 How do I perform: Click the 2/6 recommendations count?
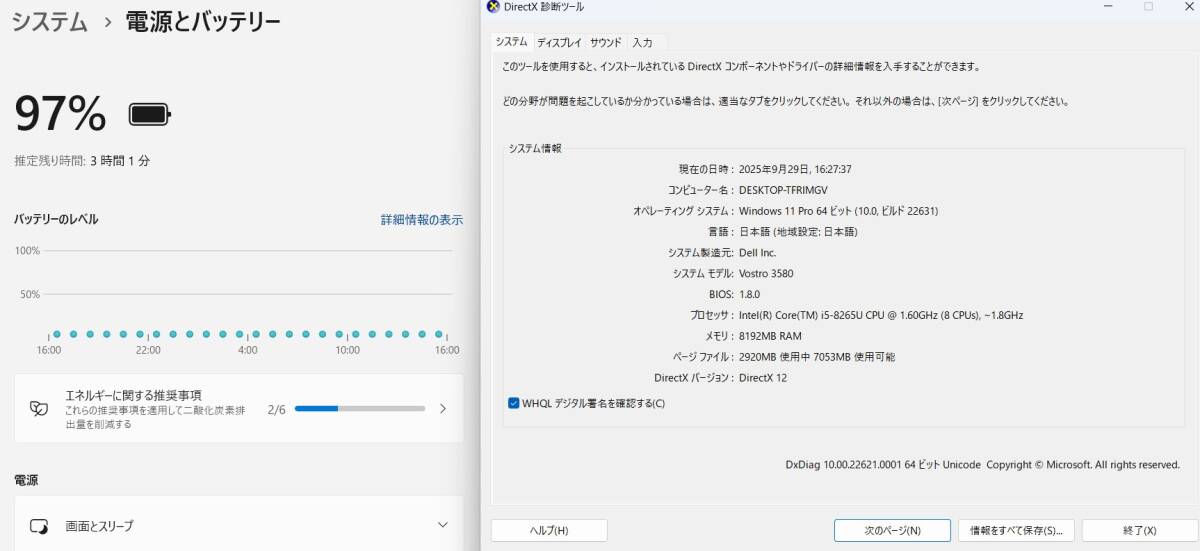(277, 409)
